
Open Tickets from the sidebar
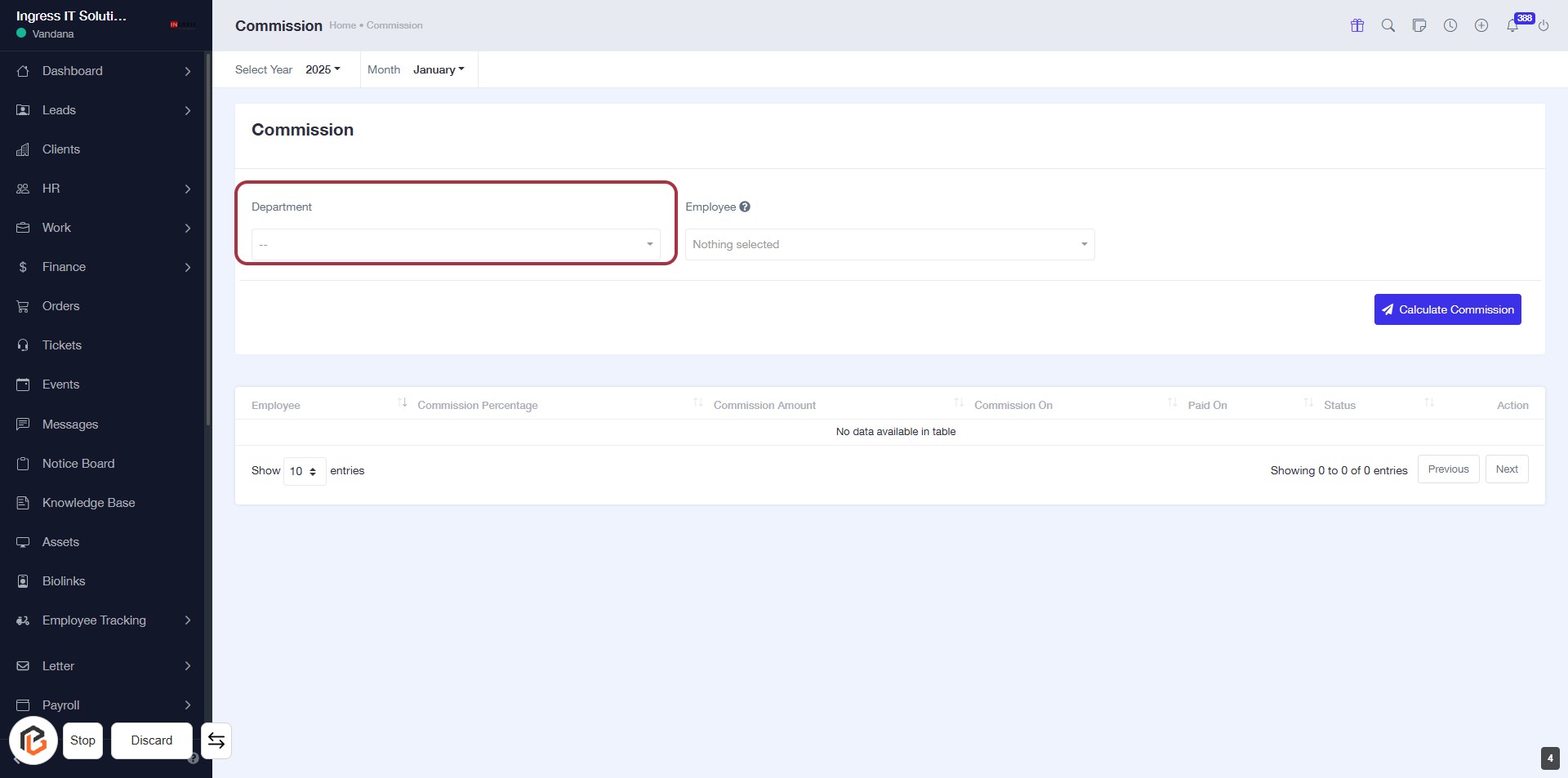pos(62,345)
